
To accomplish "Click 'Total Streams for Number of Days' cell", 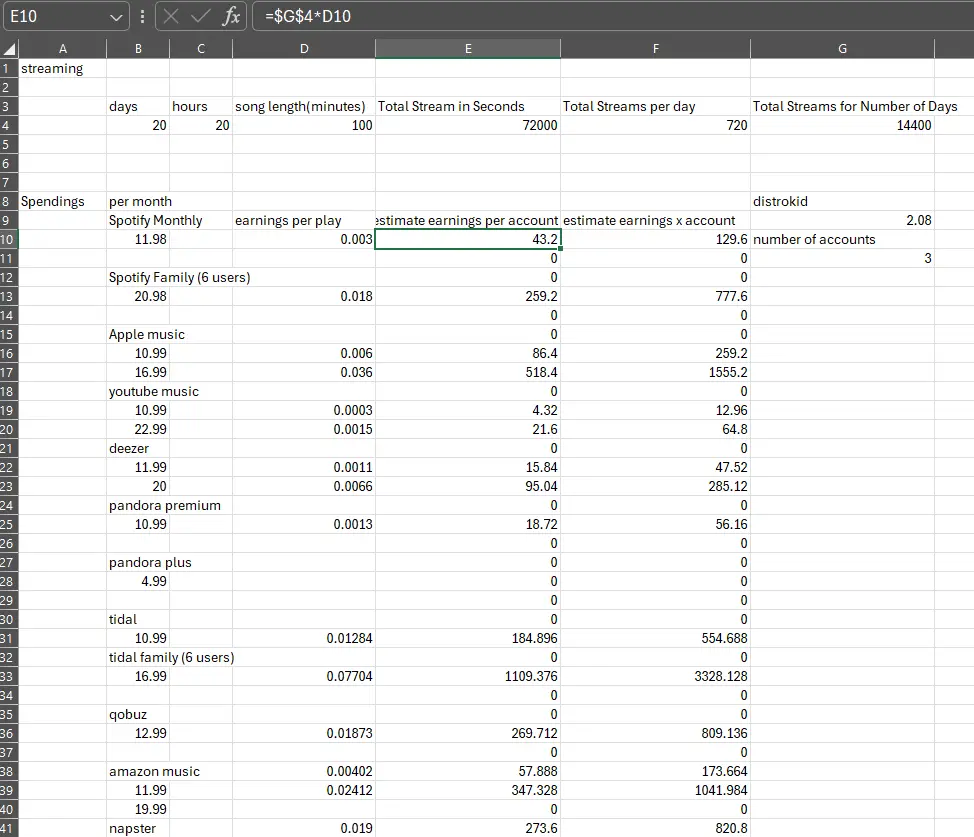I will (x=842, y=106).
